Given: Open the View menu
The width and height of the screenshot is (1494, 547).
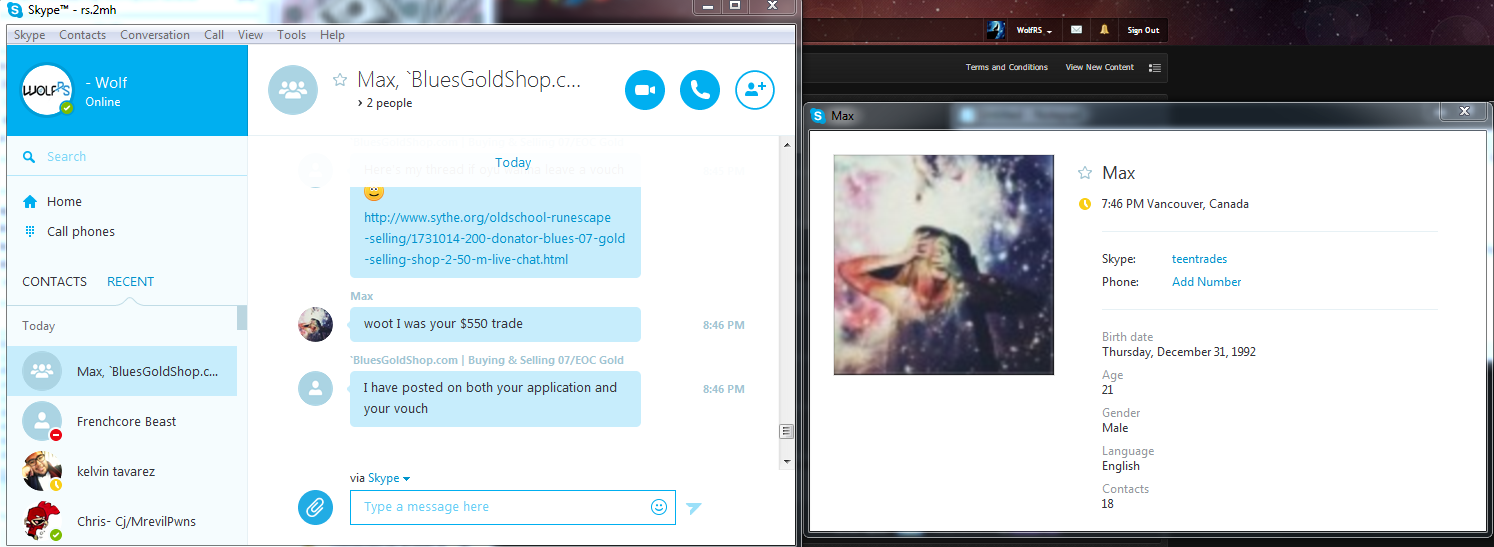Looking at the screenshot, I should 250,35.
